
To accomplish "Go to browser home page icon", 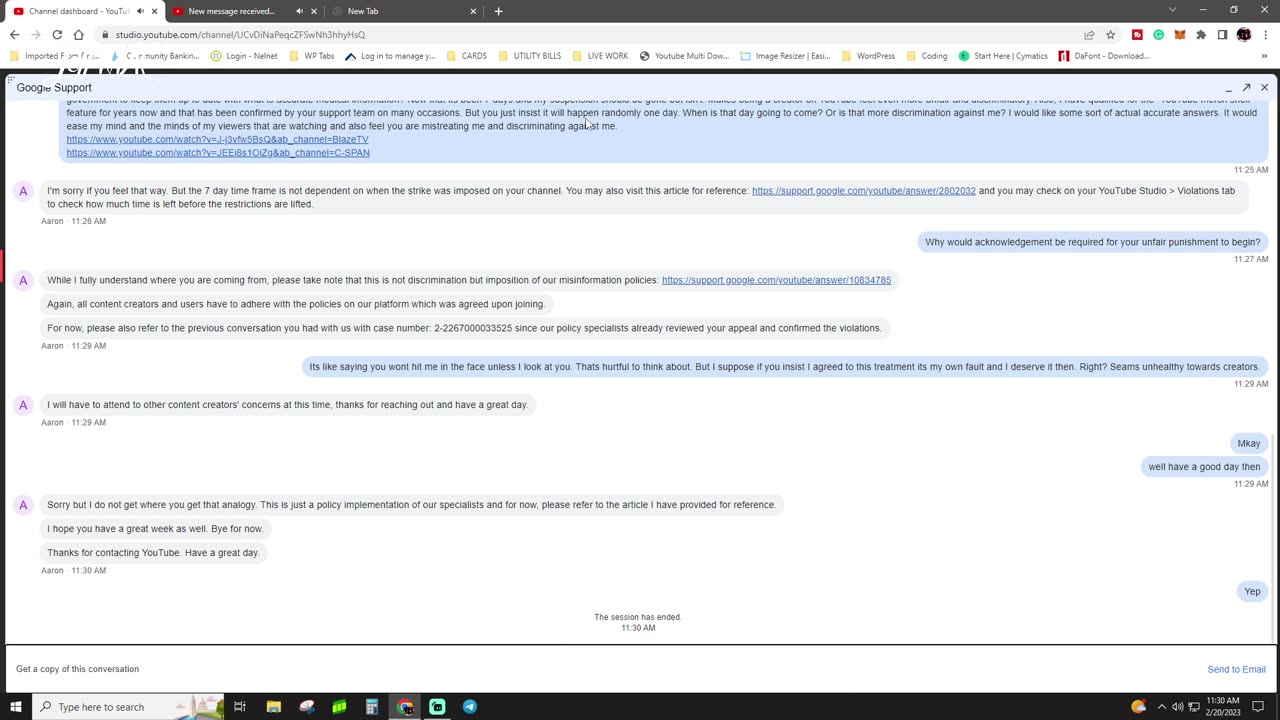I will point(79,35).
